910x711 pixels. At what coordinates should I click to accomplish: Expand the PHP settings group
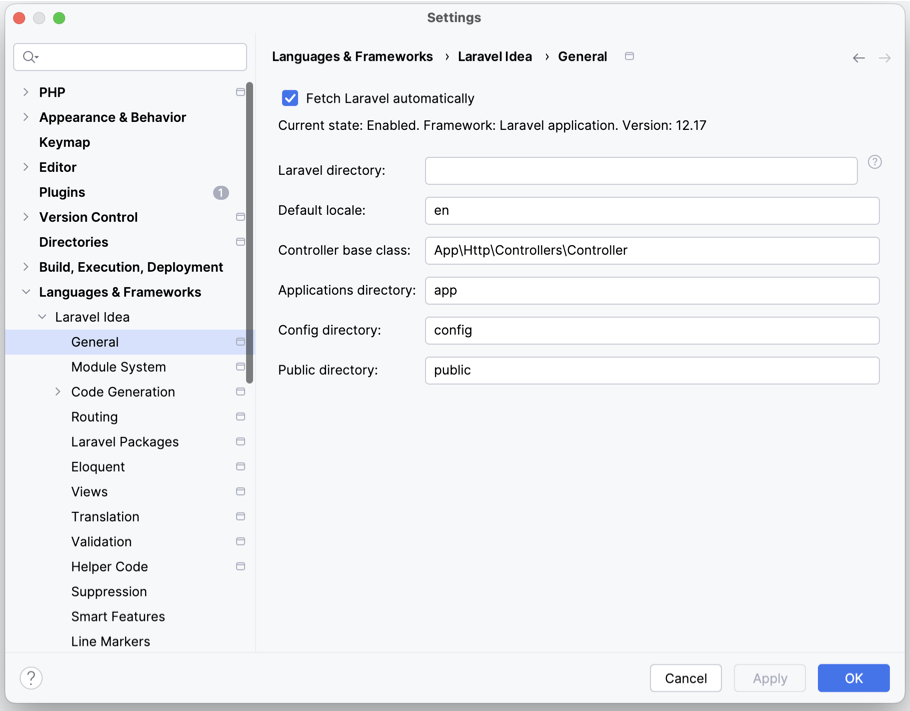click(x=26, y=92)
